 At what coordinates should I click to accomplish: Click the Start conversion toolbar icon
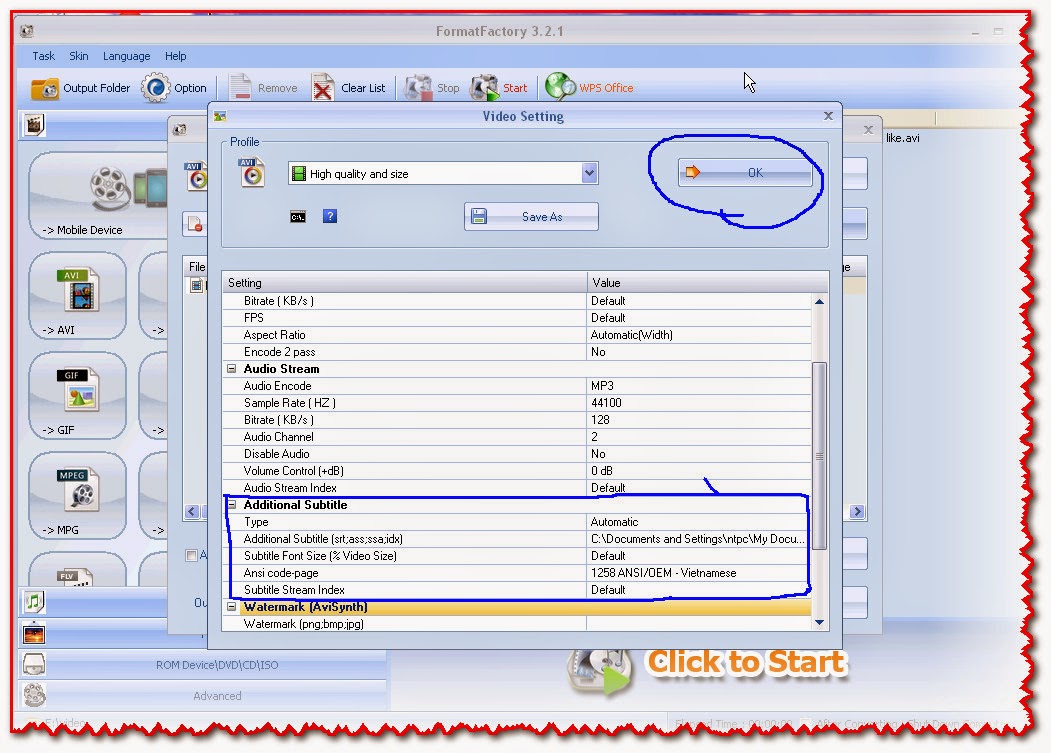[483, 88]
